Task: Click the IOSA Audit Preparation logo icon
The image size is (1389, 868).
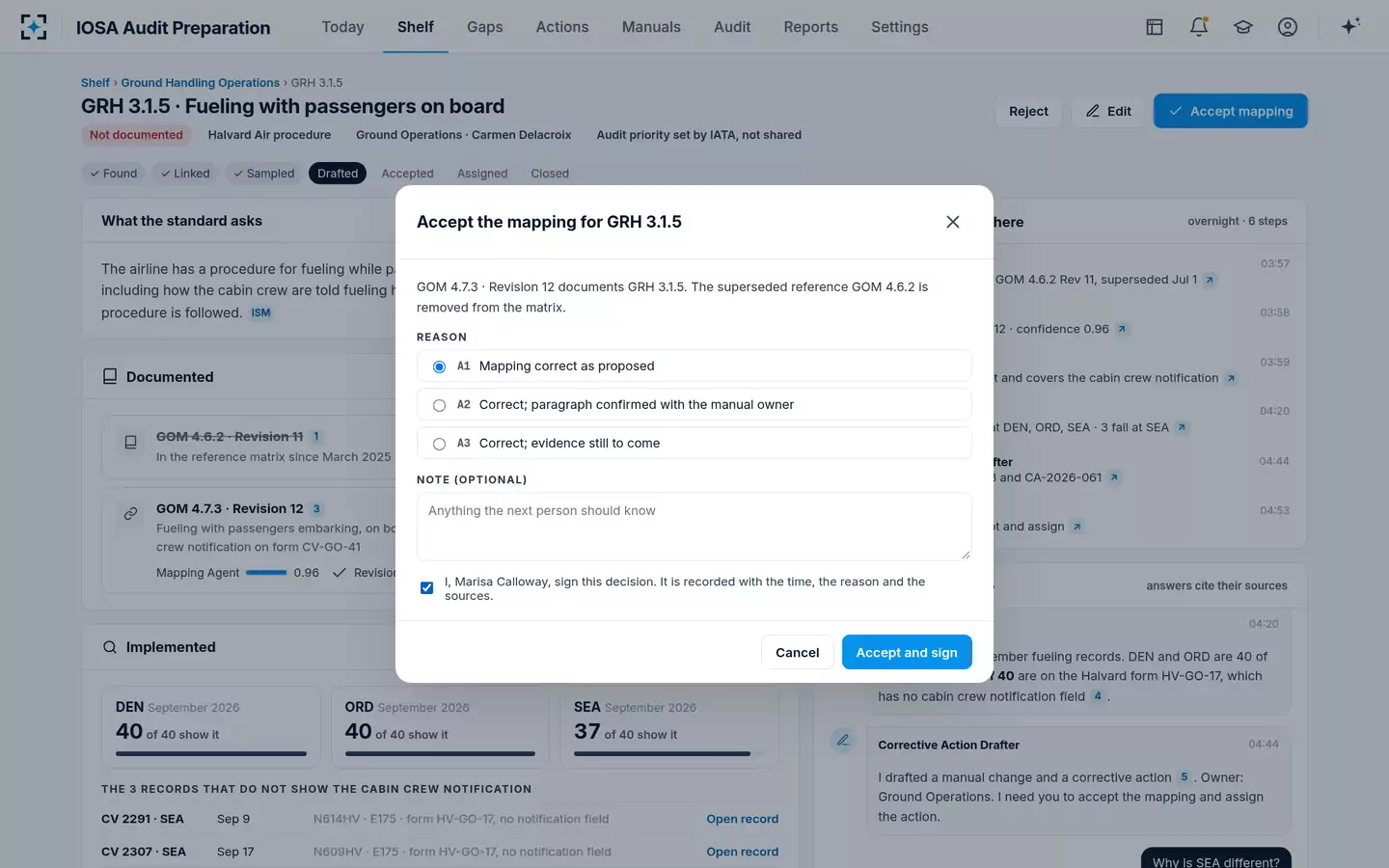Action: click(34, 27)
